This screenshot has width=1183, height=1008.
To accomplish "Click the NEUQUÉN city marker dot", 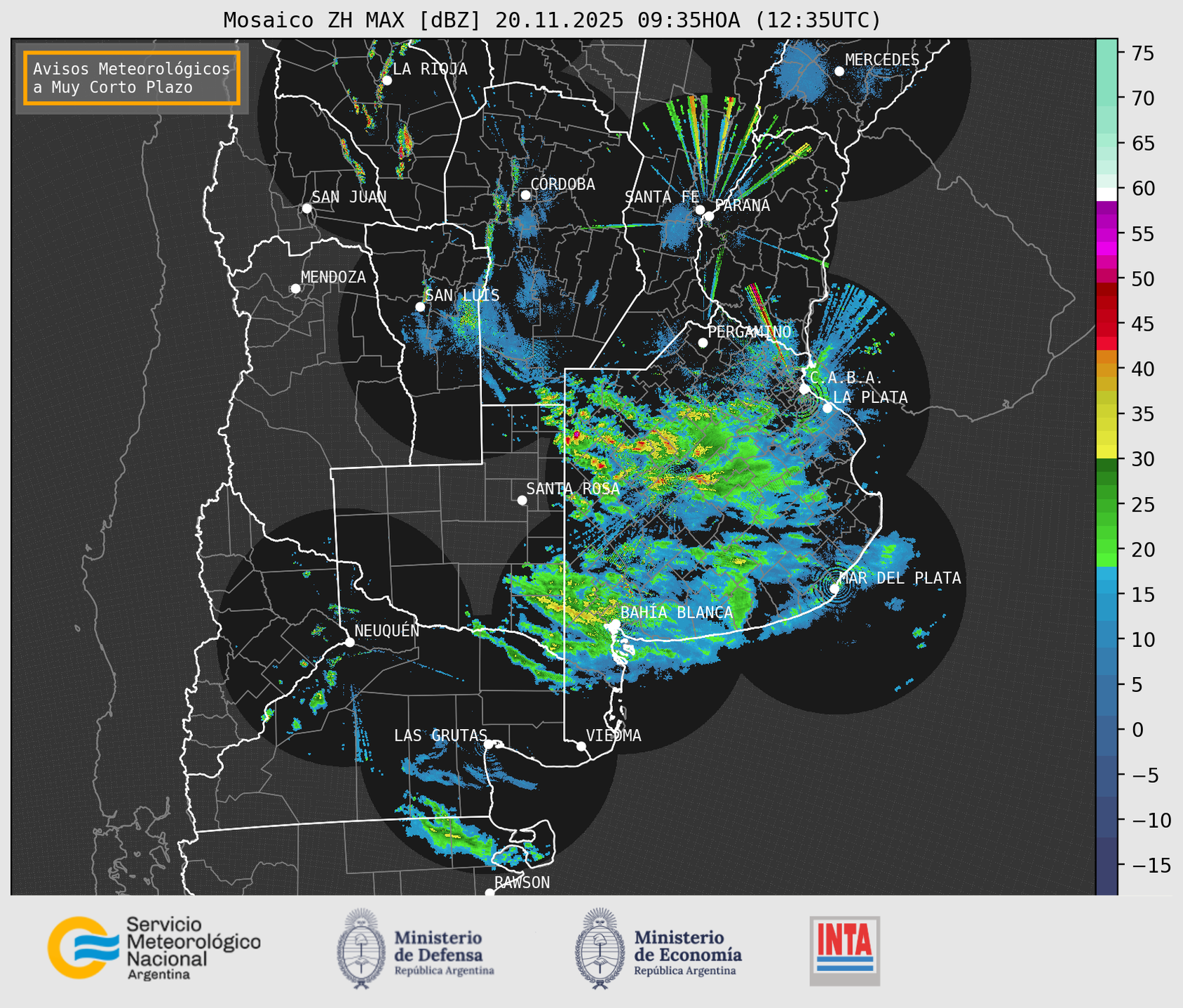I will point(349,642).
